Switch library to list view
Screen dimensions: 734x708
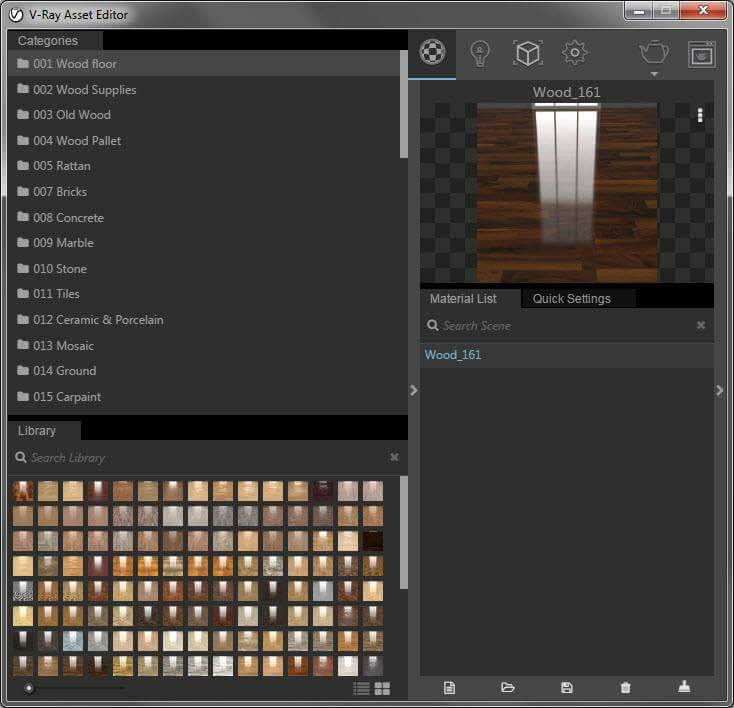tap(361, 688)
